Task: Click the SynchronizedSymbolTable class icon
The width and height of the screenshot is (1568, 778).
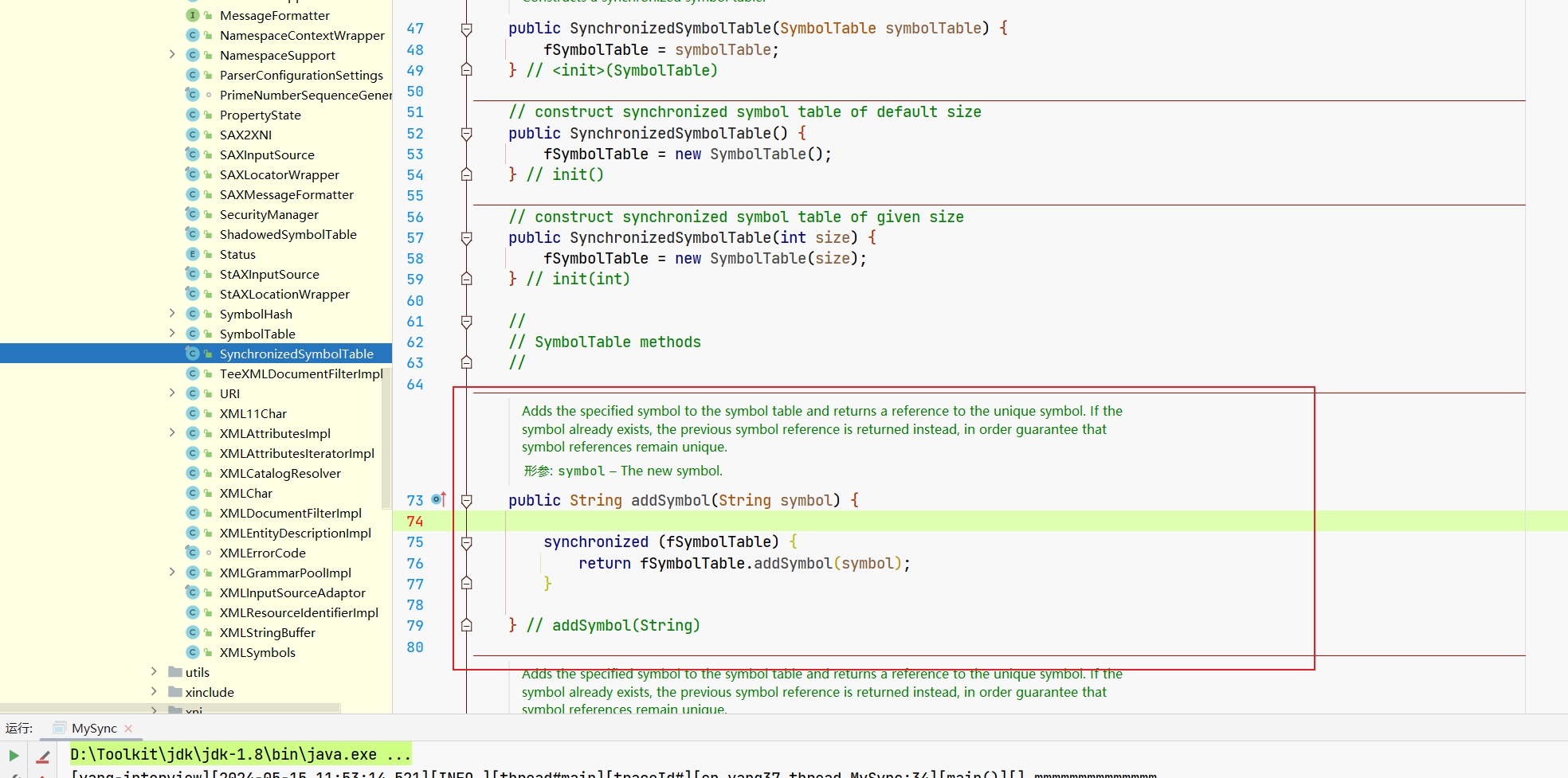Action: (193, 354)
